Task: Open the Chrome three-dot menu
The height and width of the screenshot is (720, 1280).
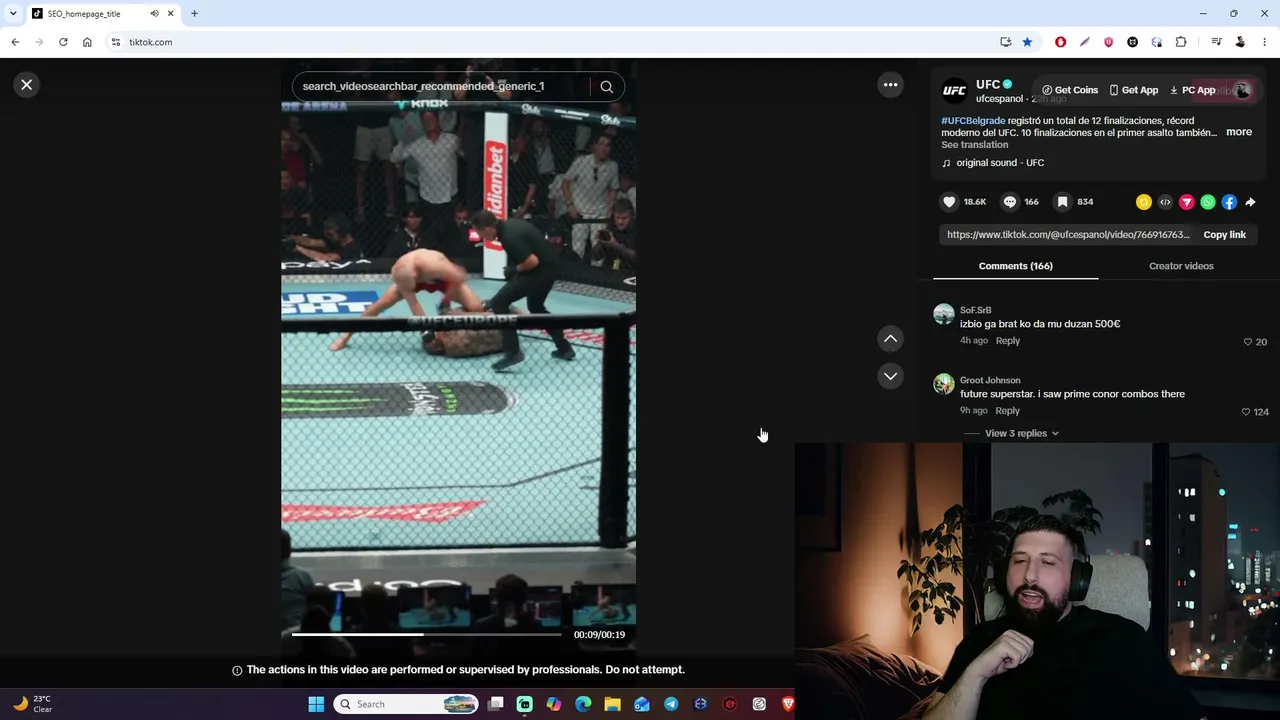Action: point(1264,42)
